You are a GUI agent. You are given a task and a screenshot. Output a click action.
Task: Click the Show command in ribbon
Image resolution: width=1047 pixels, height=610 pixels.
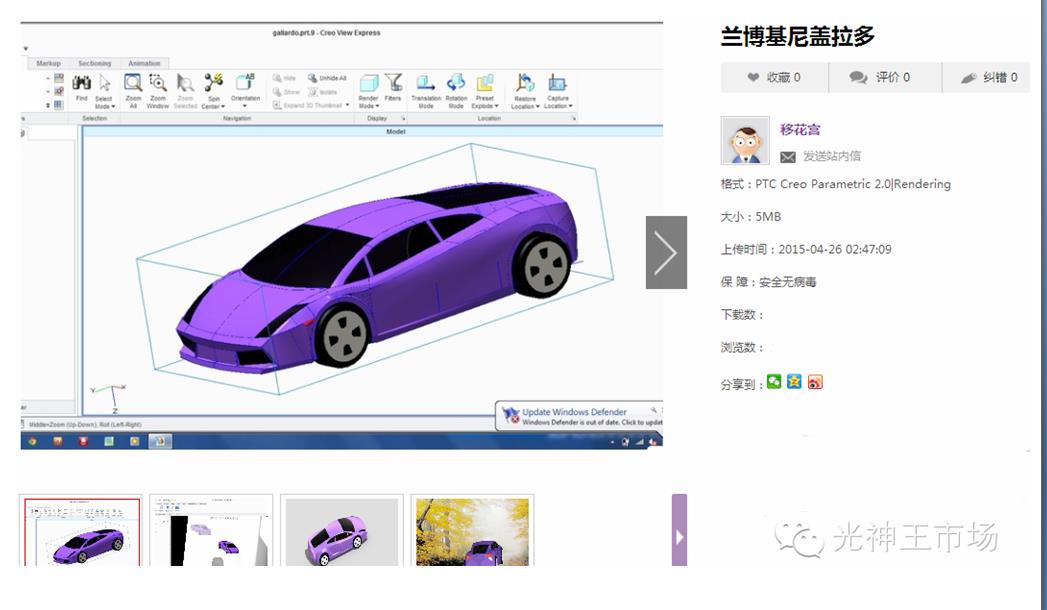click(286, 91)
